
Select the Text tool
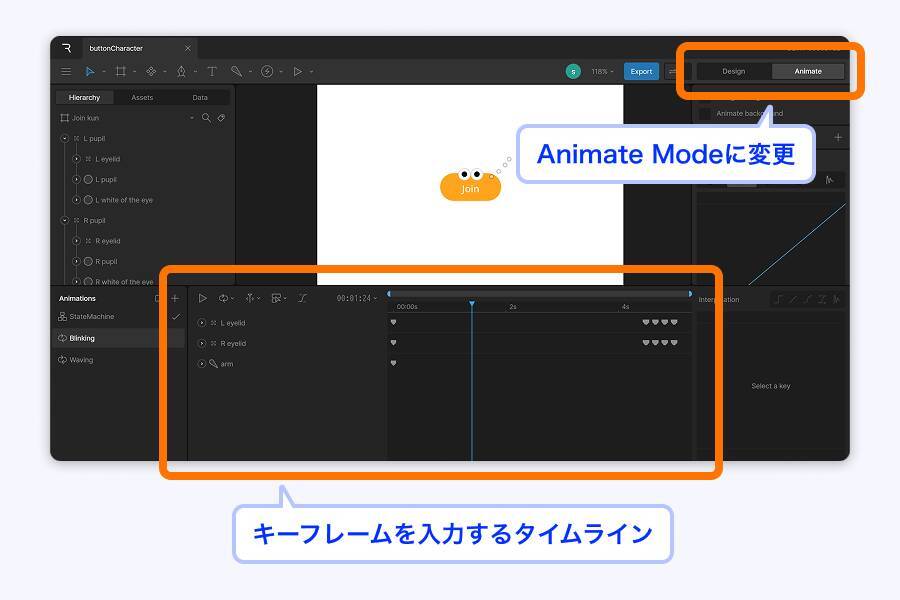211,71
